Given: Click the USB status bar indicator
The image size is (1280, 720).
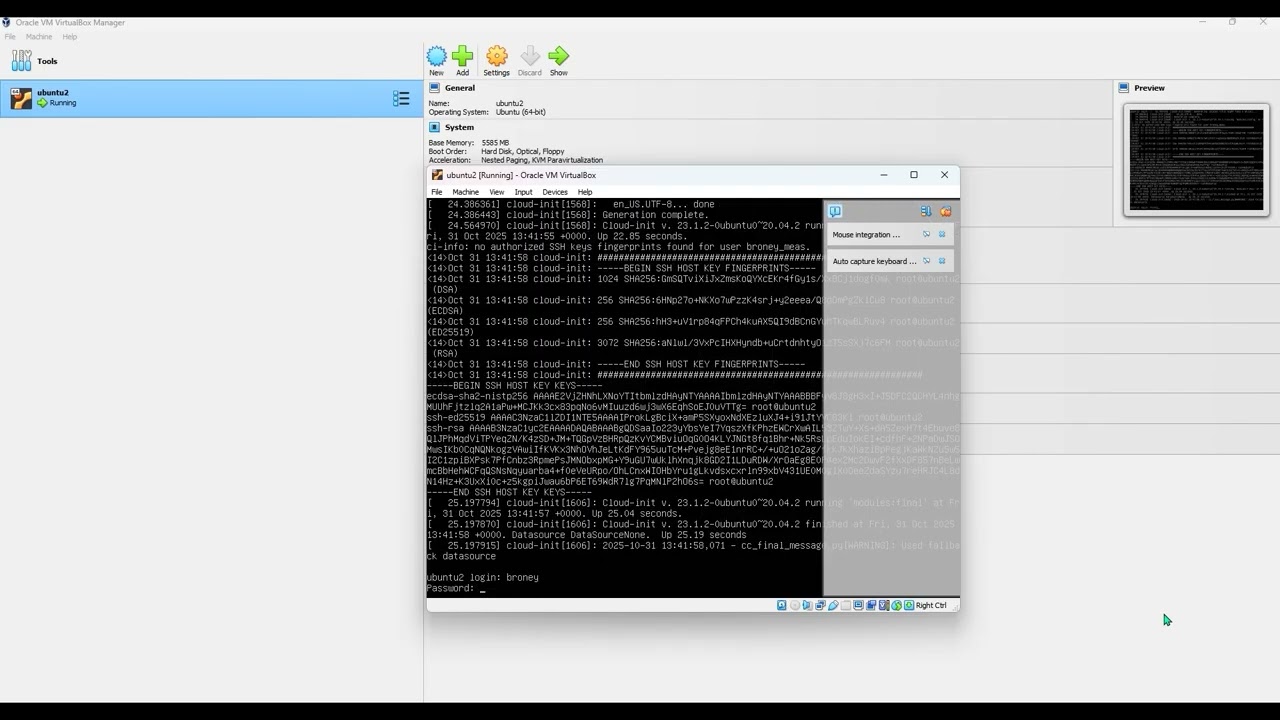Looking at the screenshot, I should coord(833,605).
